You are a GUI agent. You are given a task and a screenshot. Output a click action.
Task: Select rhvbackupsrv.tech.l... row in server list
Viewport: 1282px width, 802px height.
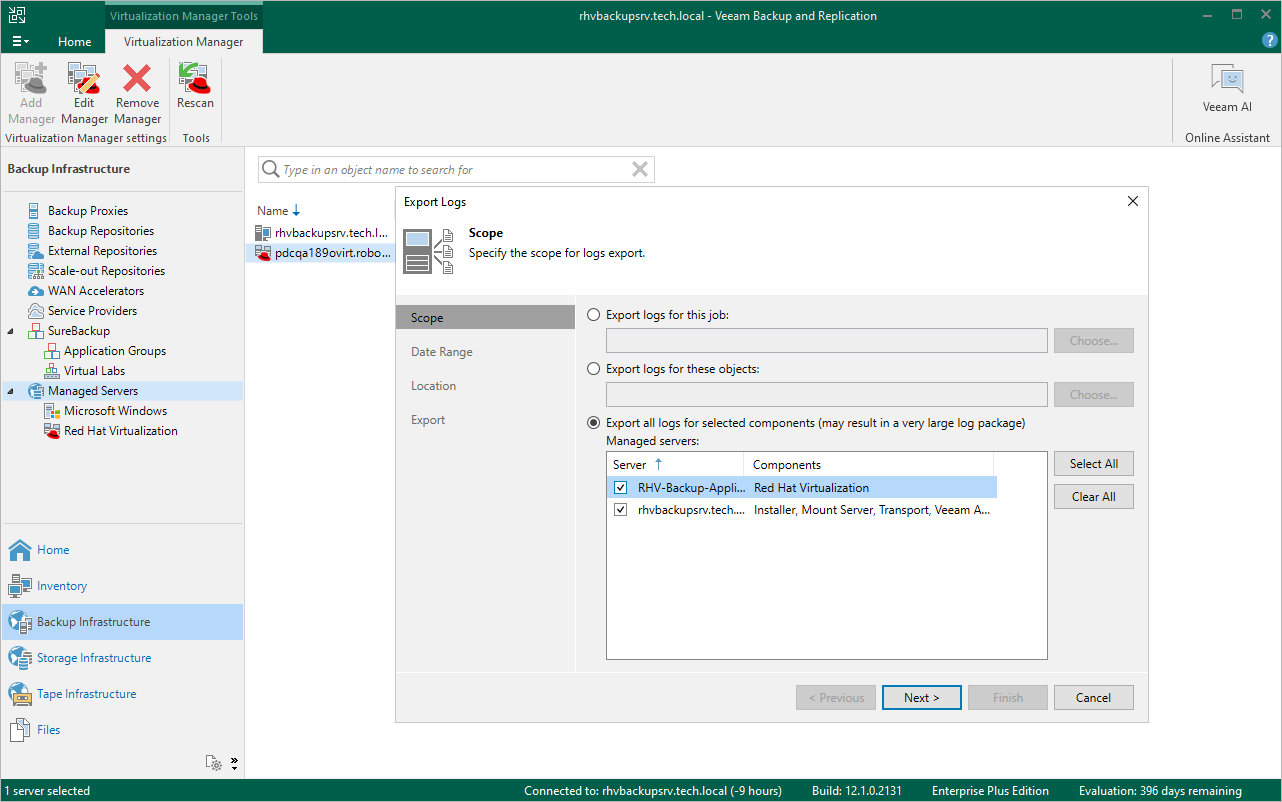(x=322, y=233)
